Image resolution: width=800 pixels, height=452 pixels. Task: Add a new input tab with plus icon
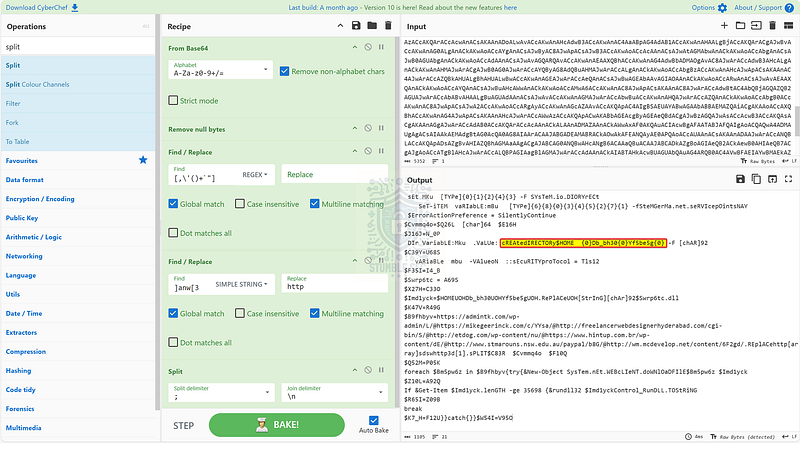[724, 26]
